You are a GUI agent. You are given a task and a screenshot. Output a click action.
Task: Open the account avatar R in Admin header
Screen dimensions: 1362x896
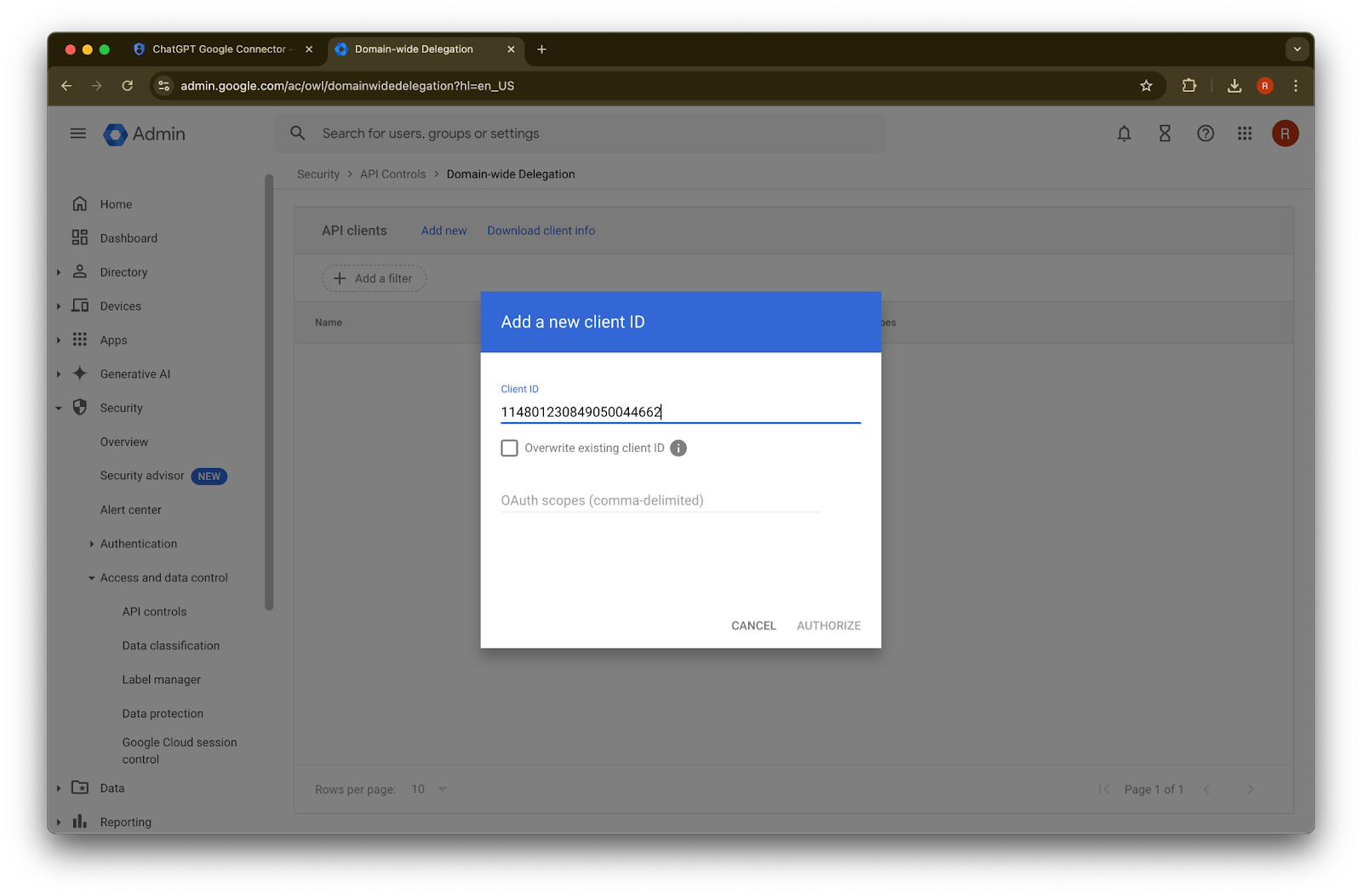[1285, 134]
